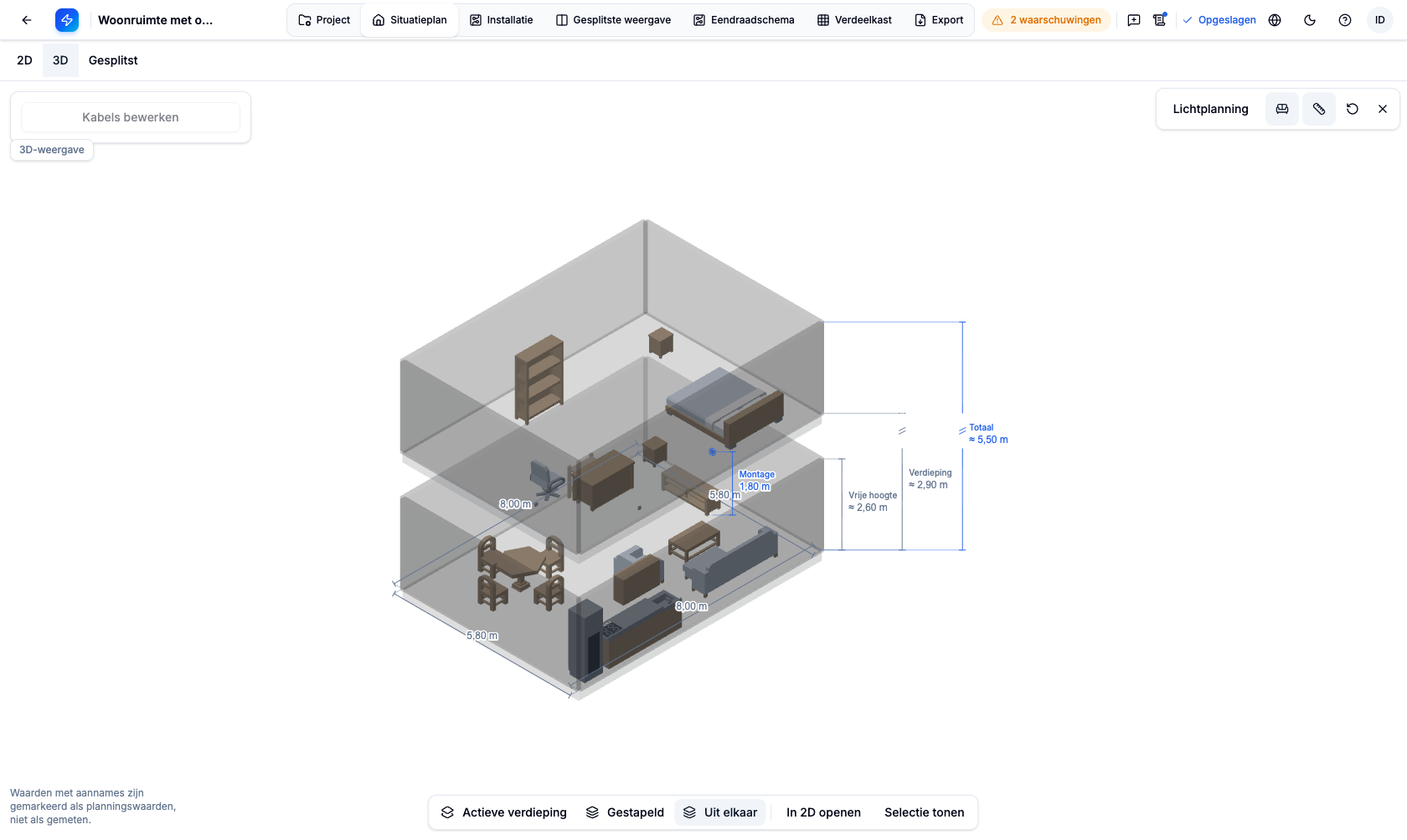The width and height of the screenshot is (1407, 840).
Task: Open the changelog scroll icon
Action: [x=1160, y=20]
